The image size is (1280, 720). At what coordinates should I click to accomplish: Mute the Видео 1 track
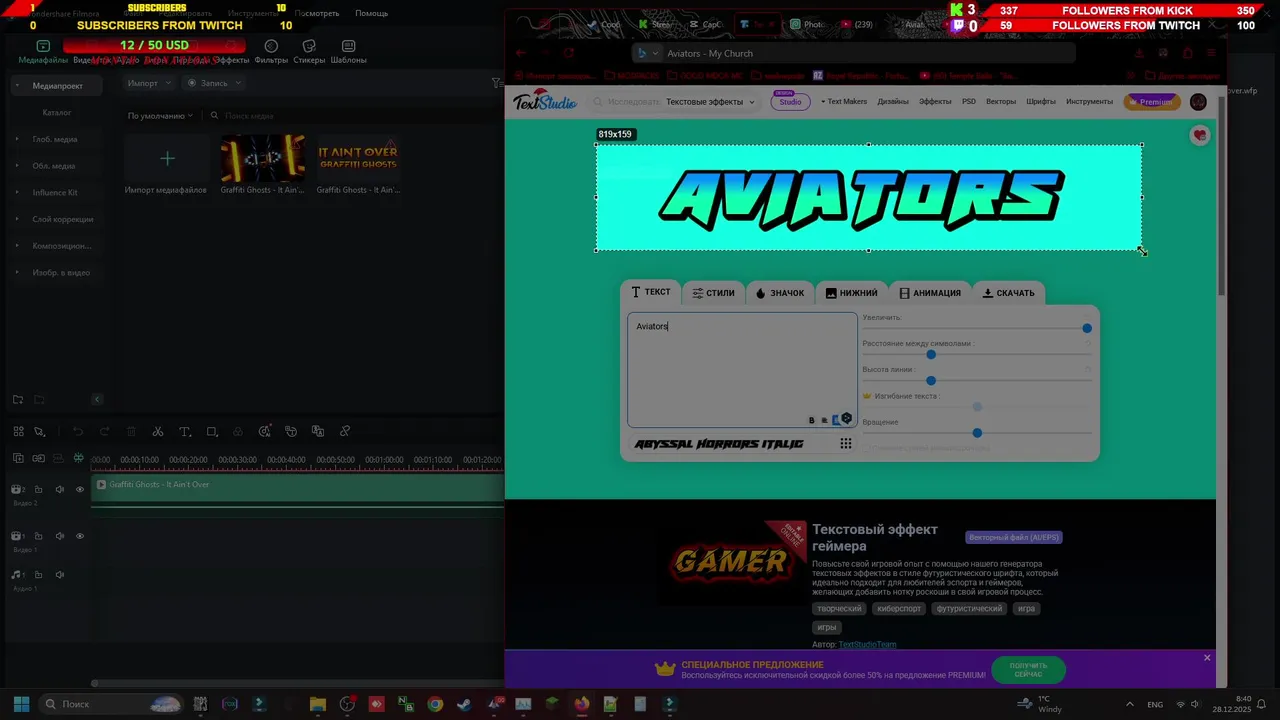pyautogui.click(x=59, y=536)
